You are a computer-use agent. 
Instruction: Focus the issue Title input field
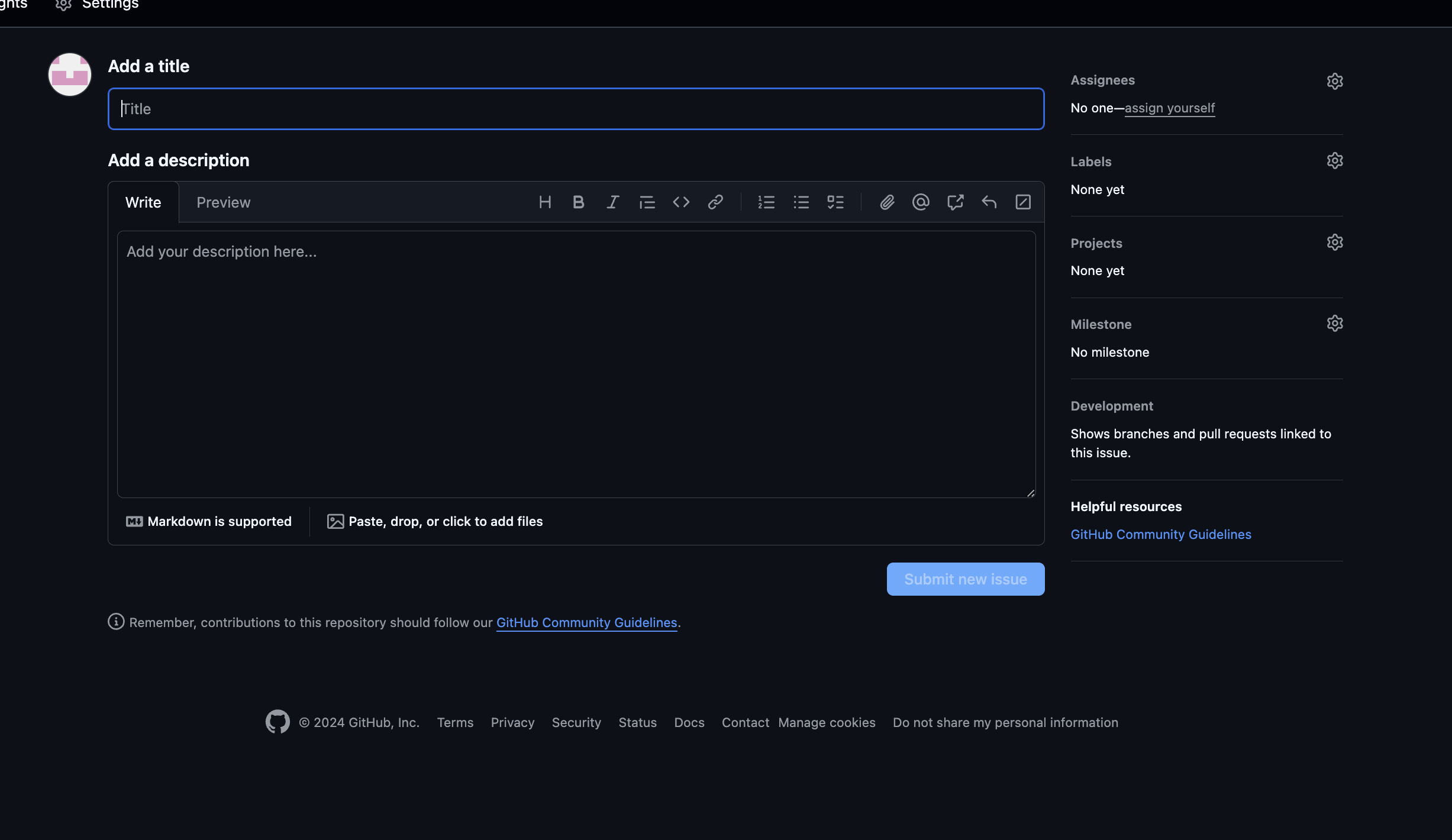576,109
